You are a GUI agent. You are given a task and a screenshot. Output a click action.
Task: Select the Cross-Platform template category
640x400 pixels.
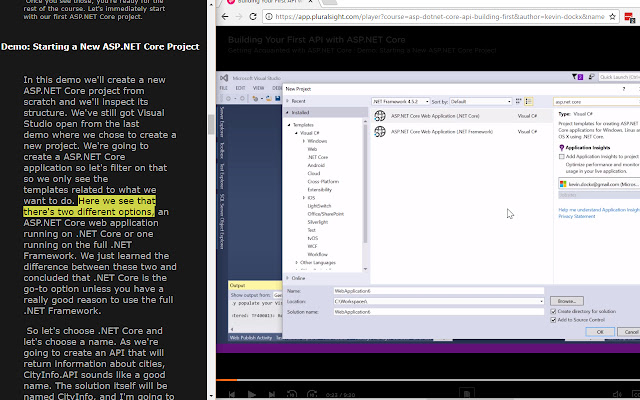[x=323, y=182]
